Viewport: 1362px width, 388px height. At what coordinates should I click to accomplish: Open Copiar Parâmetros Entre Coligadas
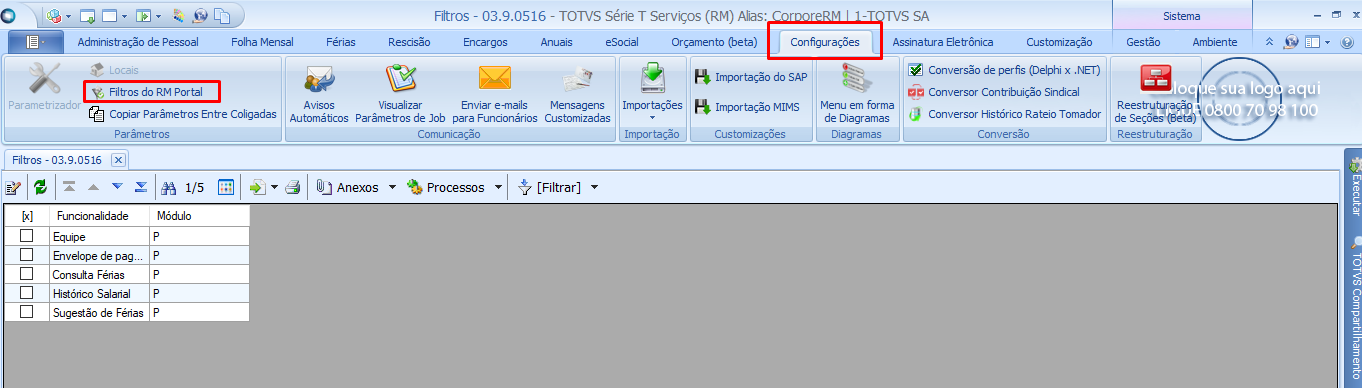click(183, 114)
